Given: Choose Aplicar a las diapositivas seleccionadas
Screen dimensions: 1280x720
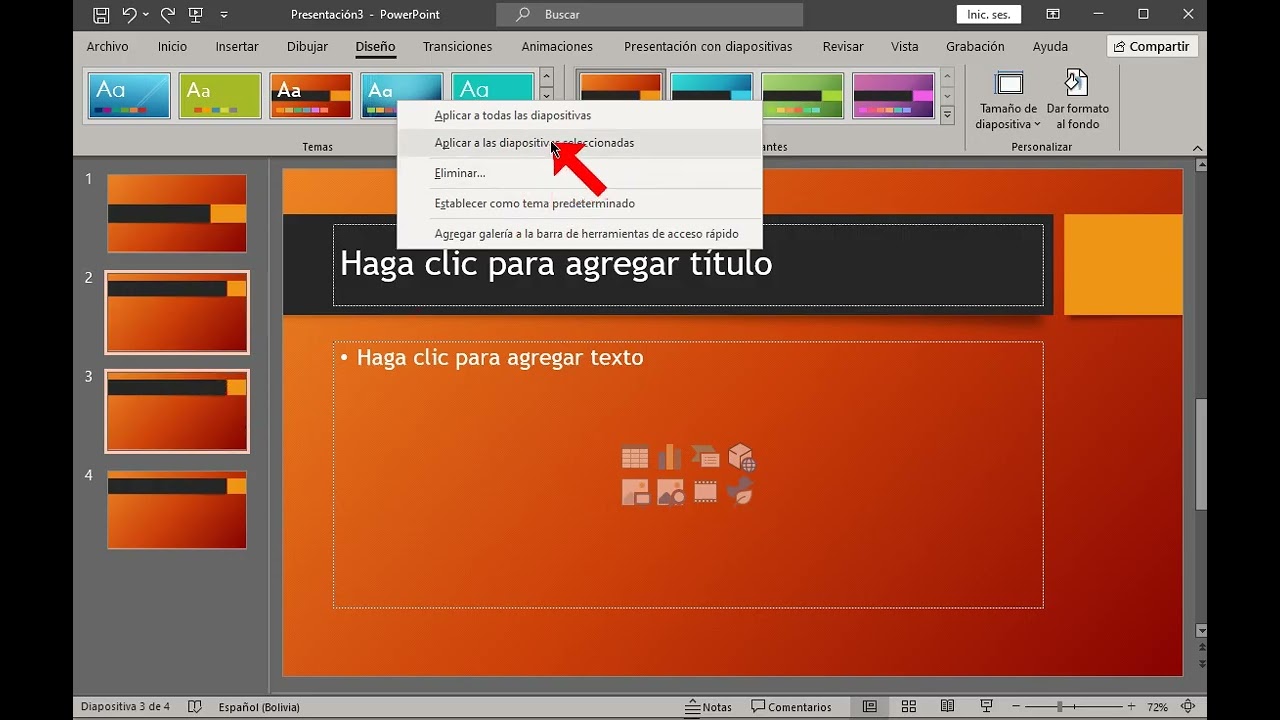Looking at the screenshot, I should [580, 143].
